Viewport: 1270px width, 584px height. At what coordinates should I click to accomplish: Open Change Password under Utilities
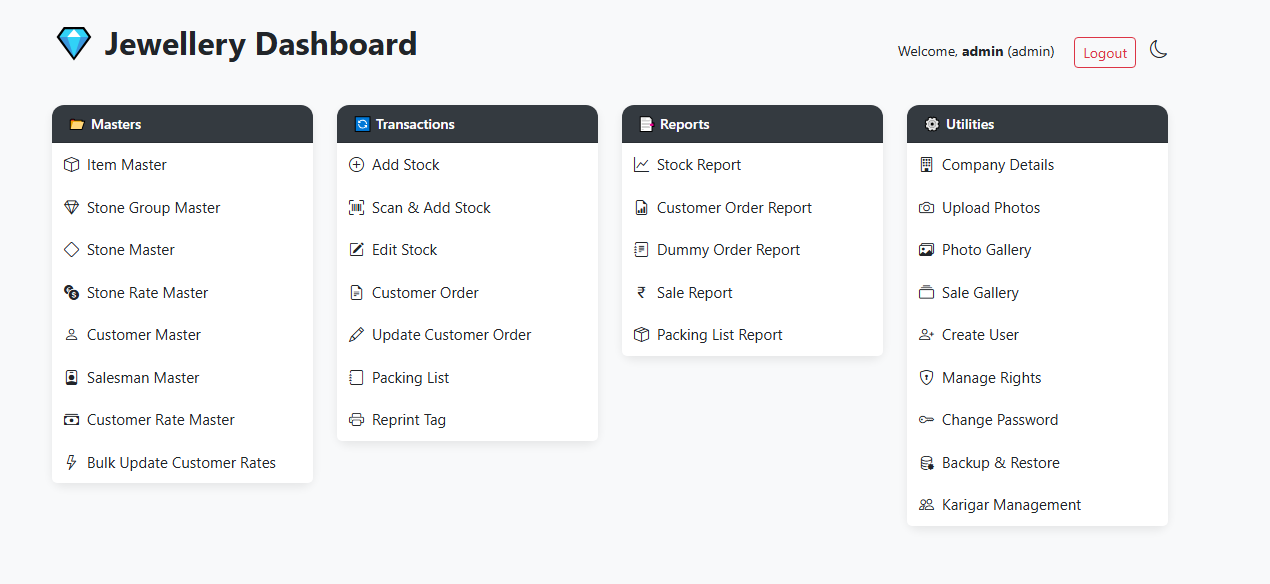pyautogui.click(x=999, y=419)
